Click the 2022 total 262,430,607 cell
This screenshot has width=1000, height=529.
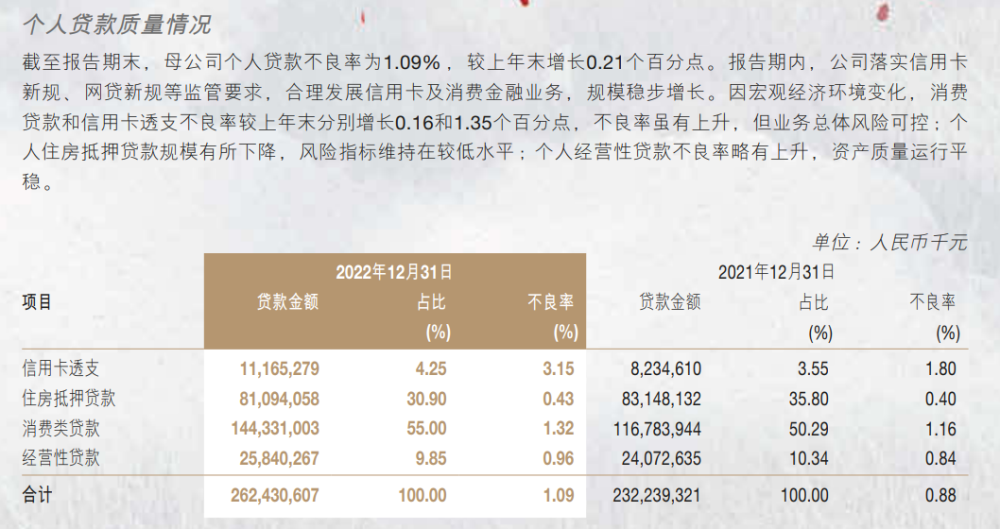coord(275,495)
